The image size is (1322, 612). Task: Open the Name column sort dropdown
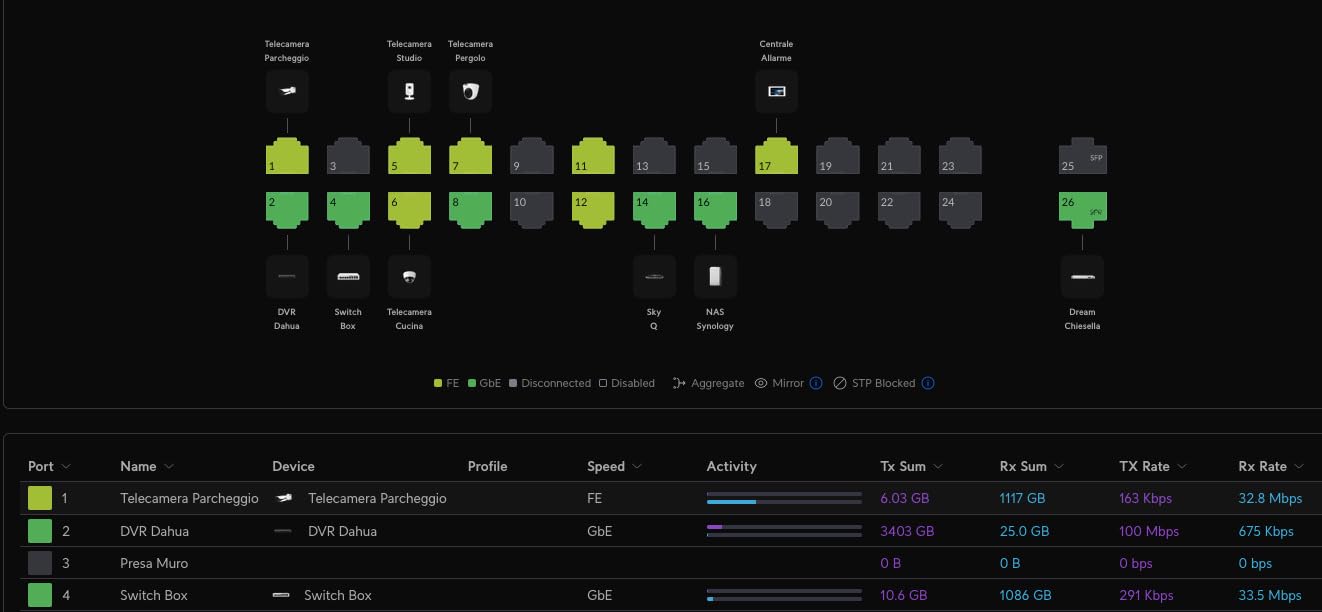[x=169, y=466]
